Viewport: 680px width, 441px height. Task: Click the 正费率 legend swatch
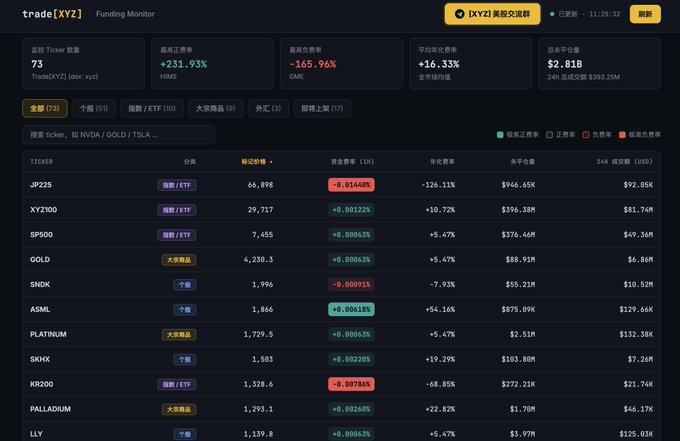click(549, 135)
